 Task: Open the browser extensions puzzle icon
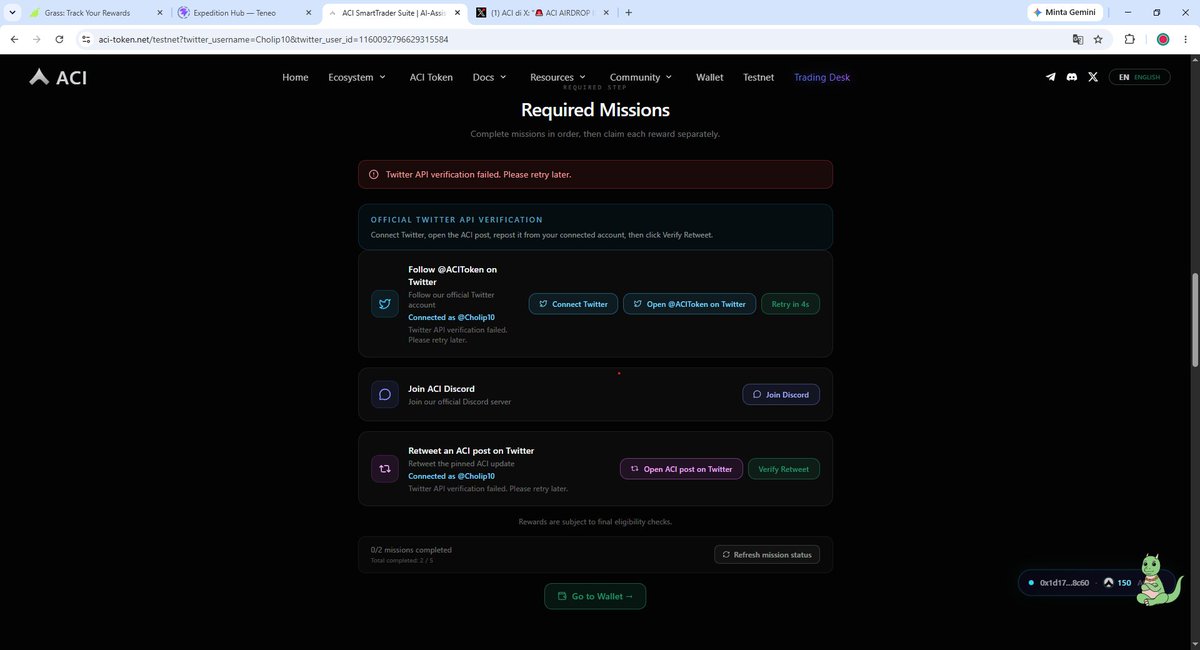click(1130, 39)
